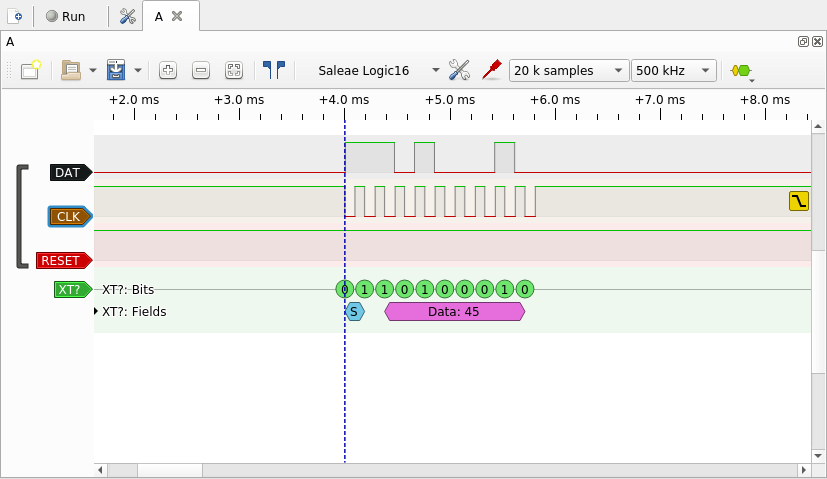Image resolution: width=827 pixels, height=479 pixels.
Task: Open a session file via the folder icon
Action: pos(71,70)
